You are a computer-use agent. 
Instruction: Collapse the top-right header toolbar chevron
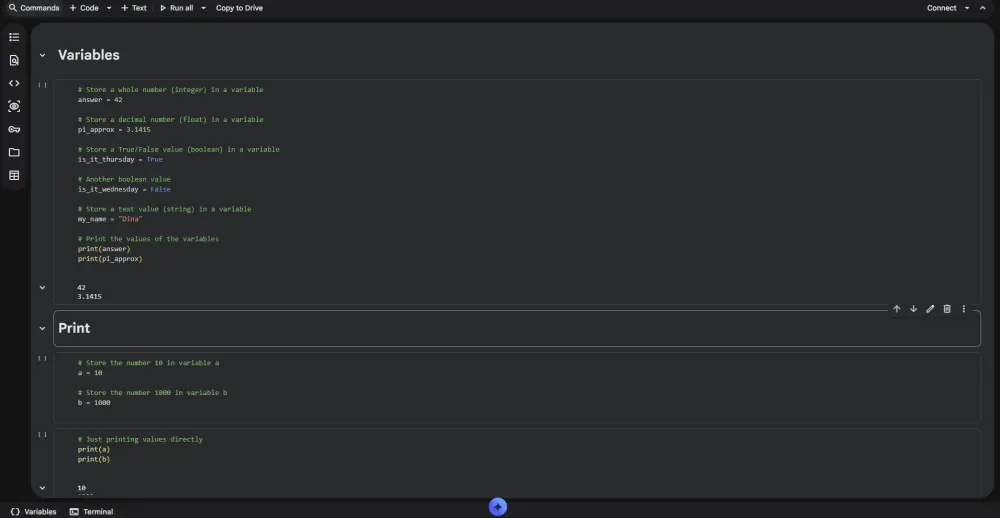[985, 8]
